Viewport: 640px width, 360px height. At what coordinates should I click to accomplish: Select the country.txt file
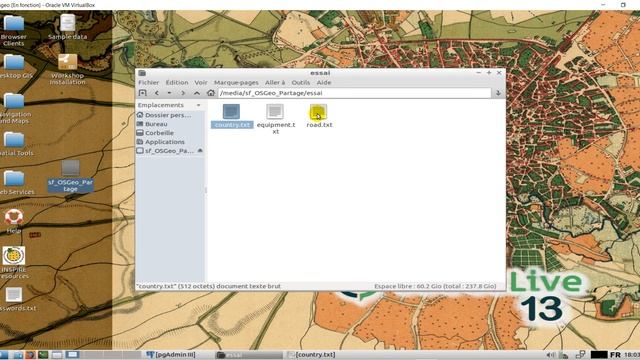click(x=232, y=116)
